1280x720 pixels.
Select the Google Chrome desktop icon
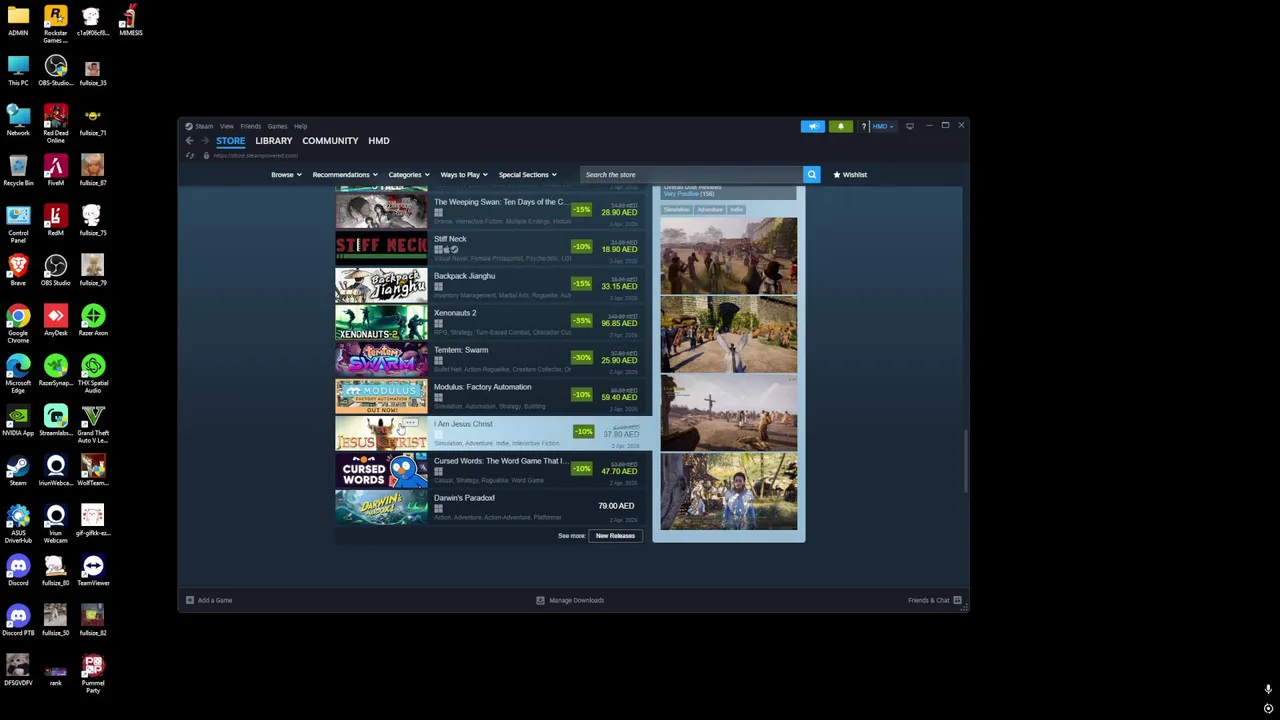pos(18,324)
